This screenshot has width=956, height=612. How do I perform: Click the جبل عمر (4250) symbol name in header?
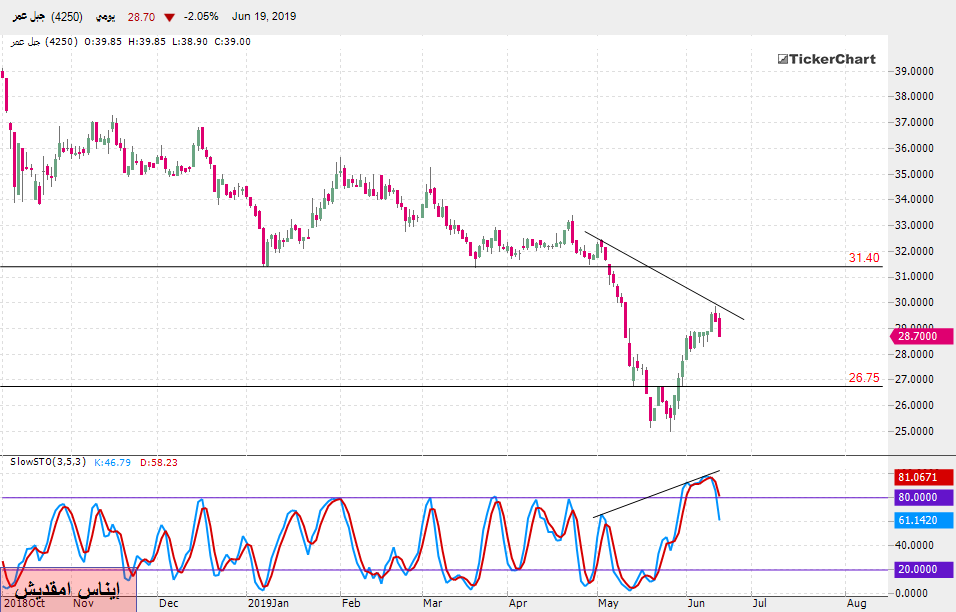tap(45, 17)
